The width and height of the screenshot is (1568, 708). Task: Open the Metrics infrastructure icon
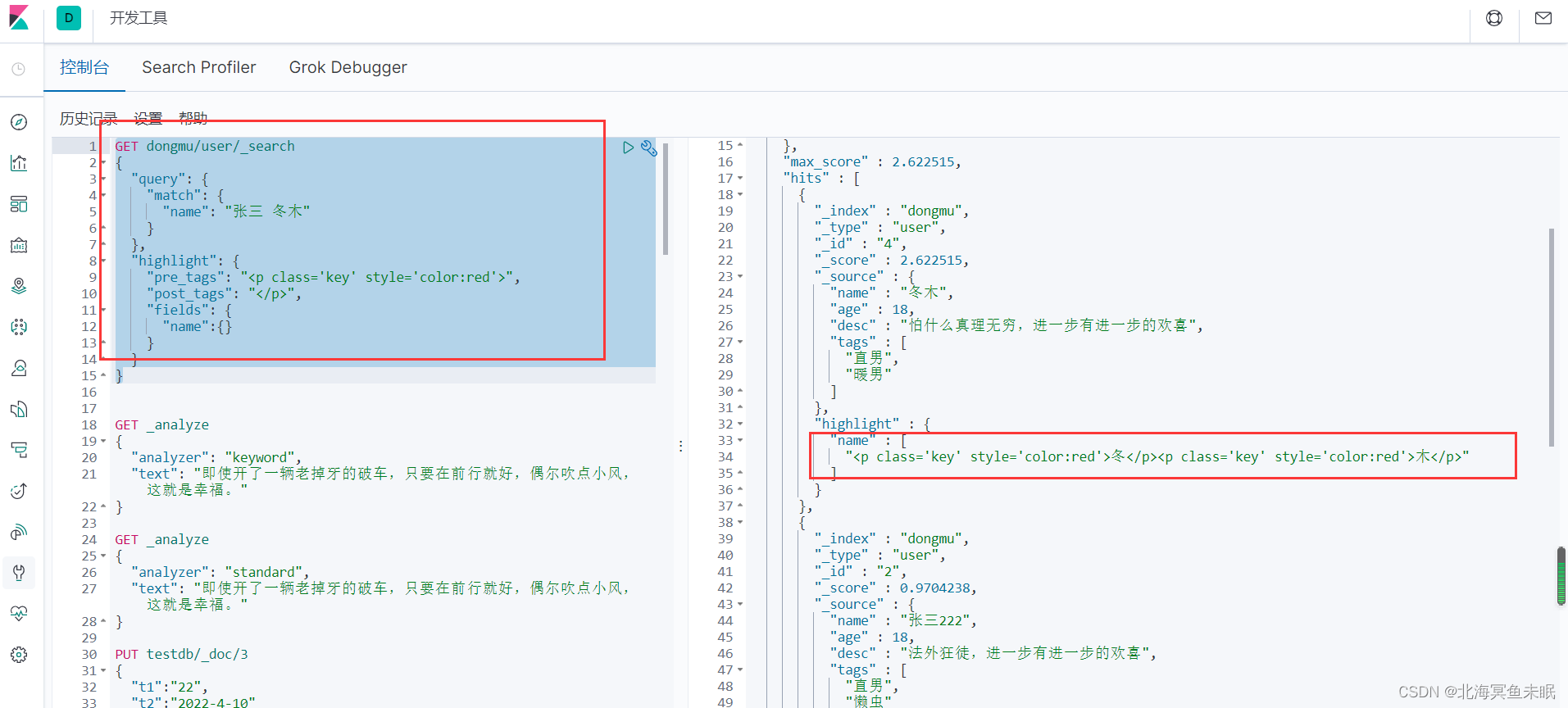tap(19, 368)
